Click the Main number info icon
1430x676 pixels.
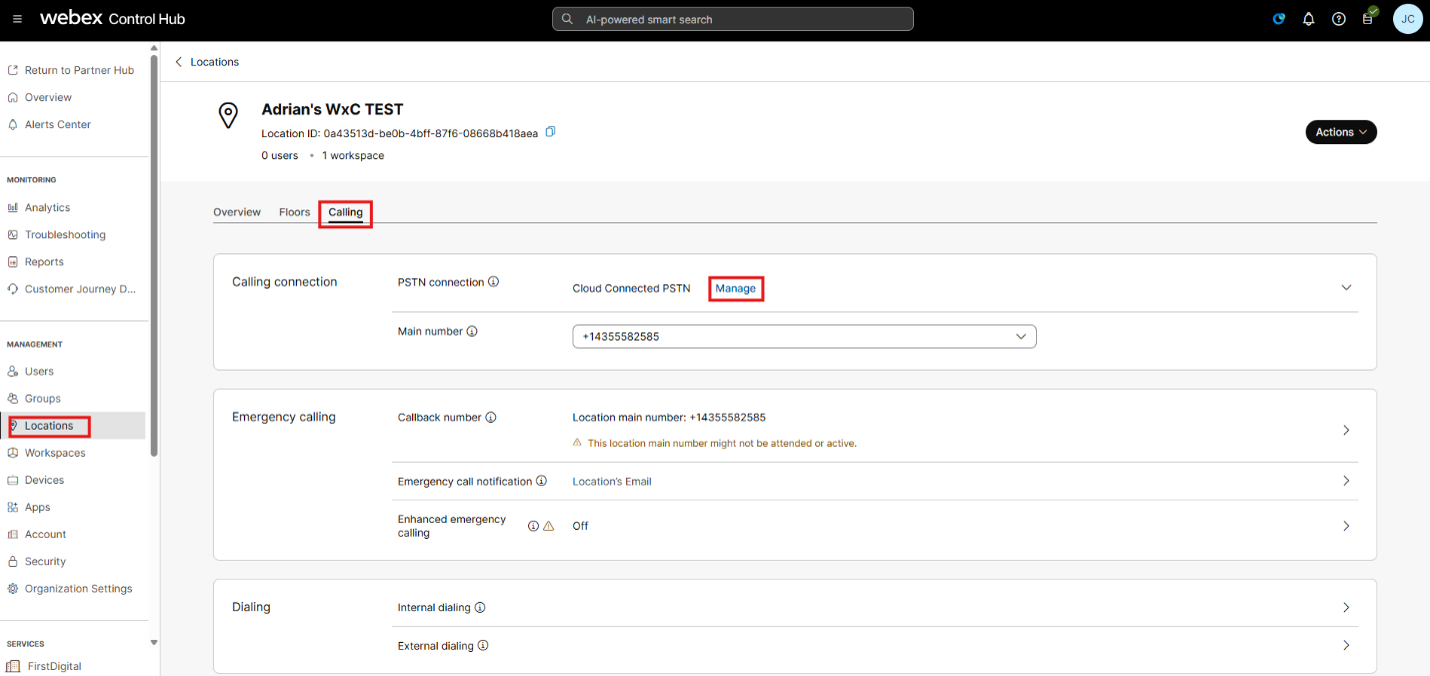coord(472,331)
